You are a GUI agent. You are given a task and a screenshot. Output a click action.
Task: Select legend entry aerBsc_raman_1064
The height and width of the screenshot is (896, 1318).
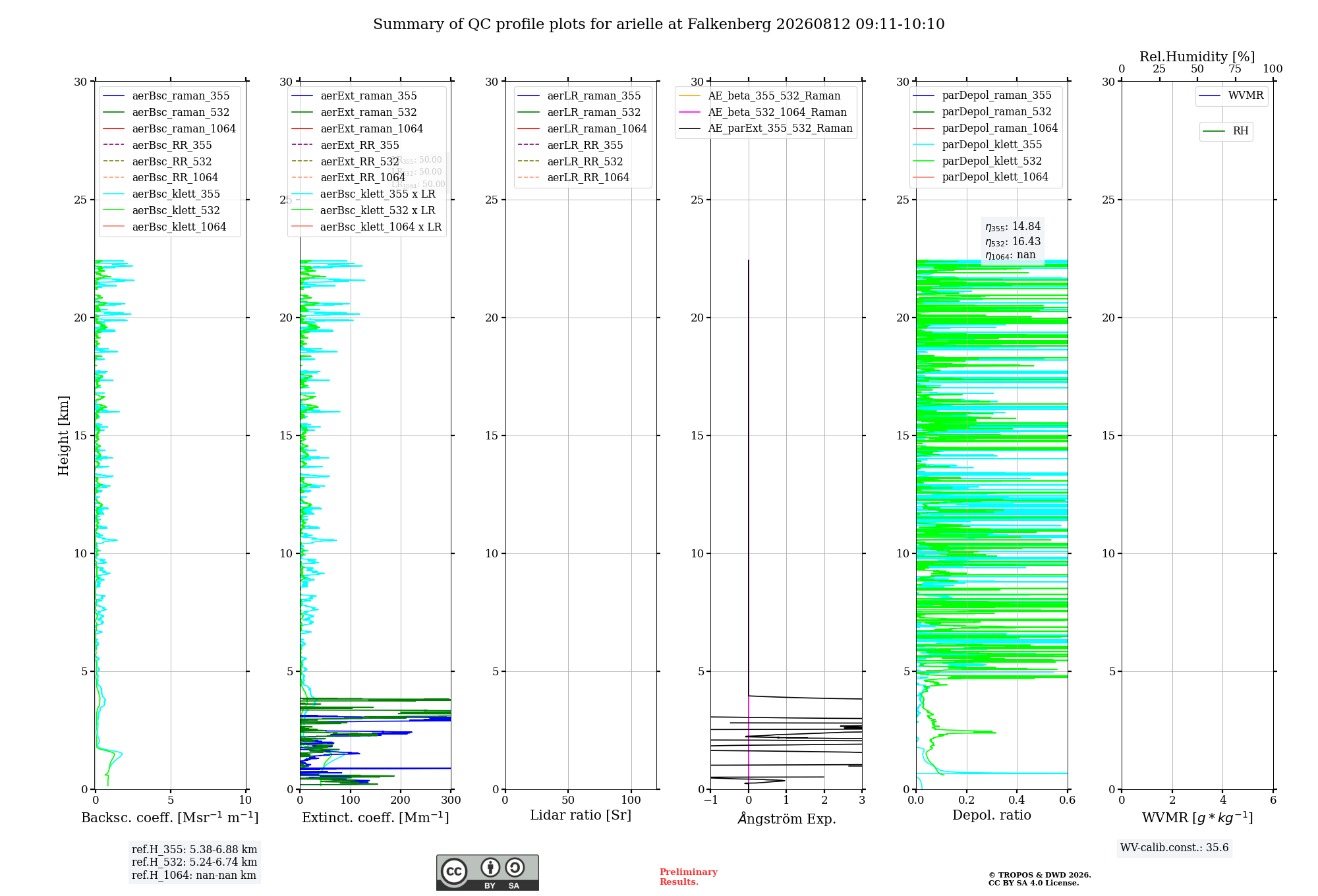tap(169, 129)
